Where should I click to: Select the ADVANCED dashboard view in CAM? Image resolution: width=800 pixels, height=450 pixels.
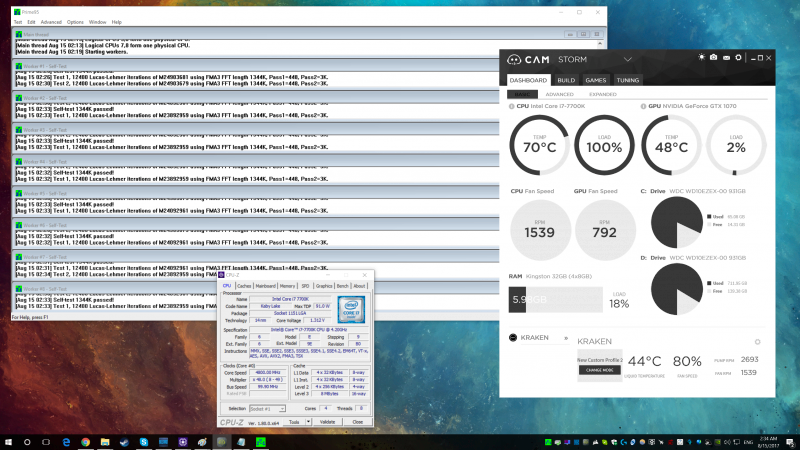point(560,94)
